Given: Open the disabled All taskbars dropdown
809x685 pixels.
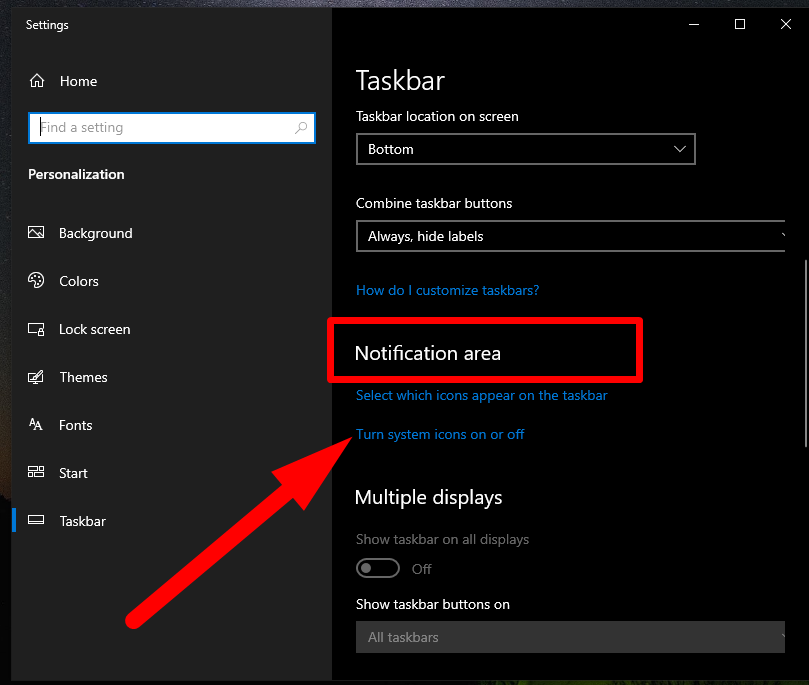Looking at the screenshot, I should 571,637.
